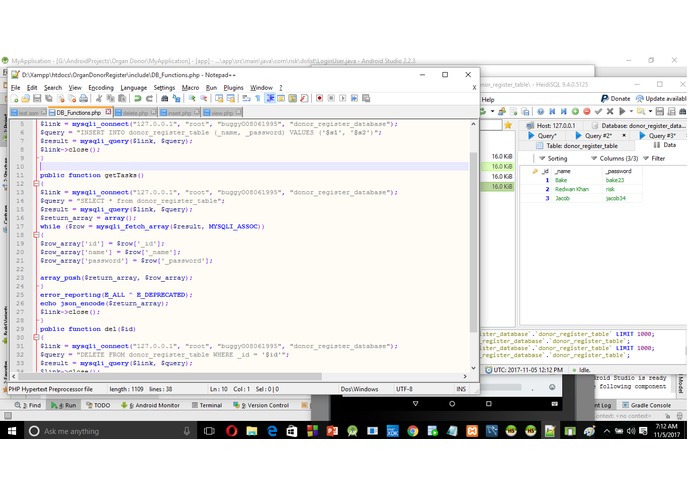Click the New file icon in Notepad++
Viewport: 695px width, 494px height.
(15, 98)
